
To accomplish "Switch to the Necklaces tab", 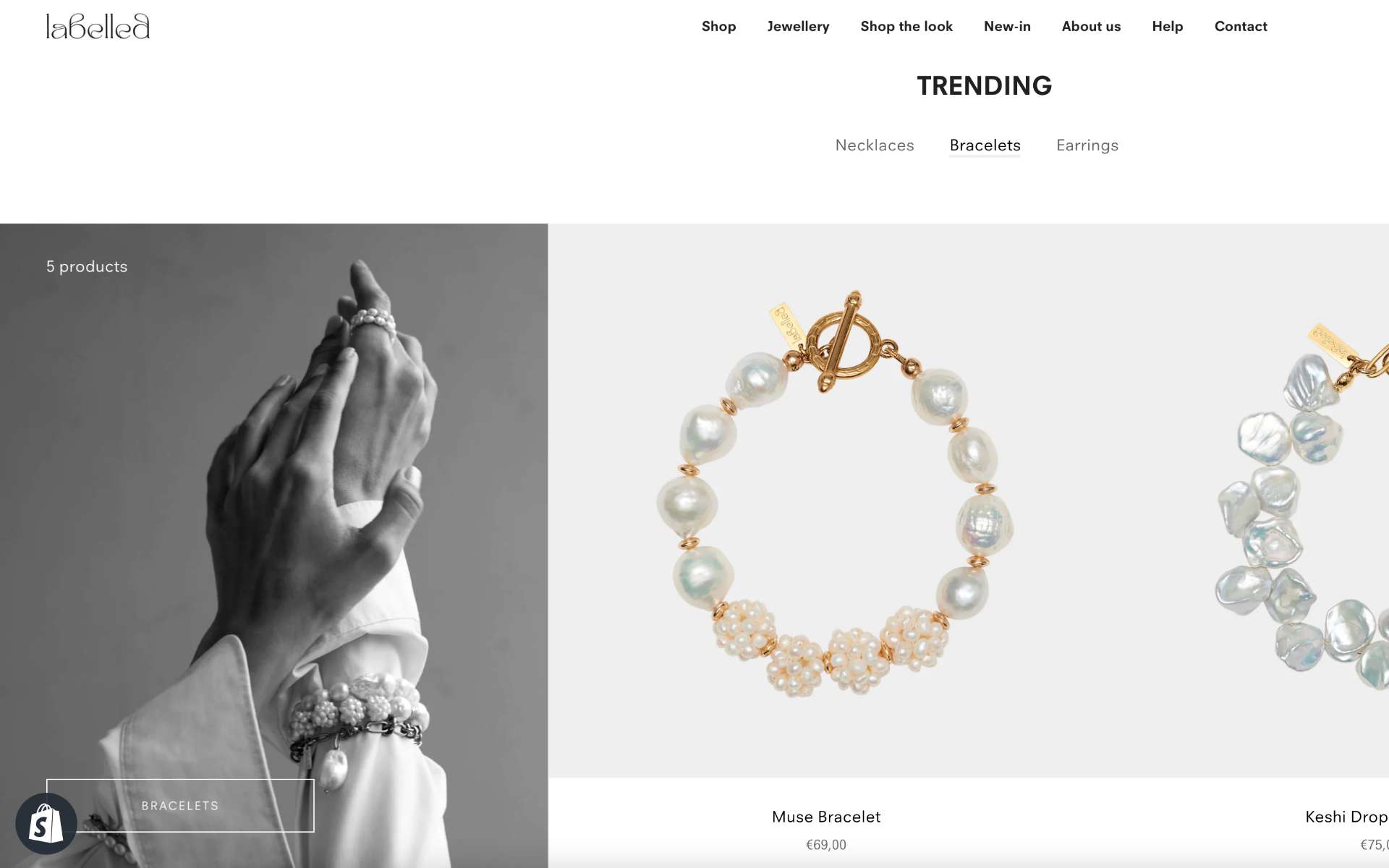I will click(875, 145).
